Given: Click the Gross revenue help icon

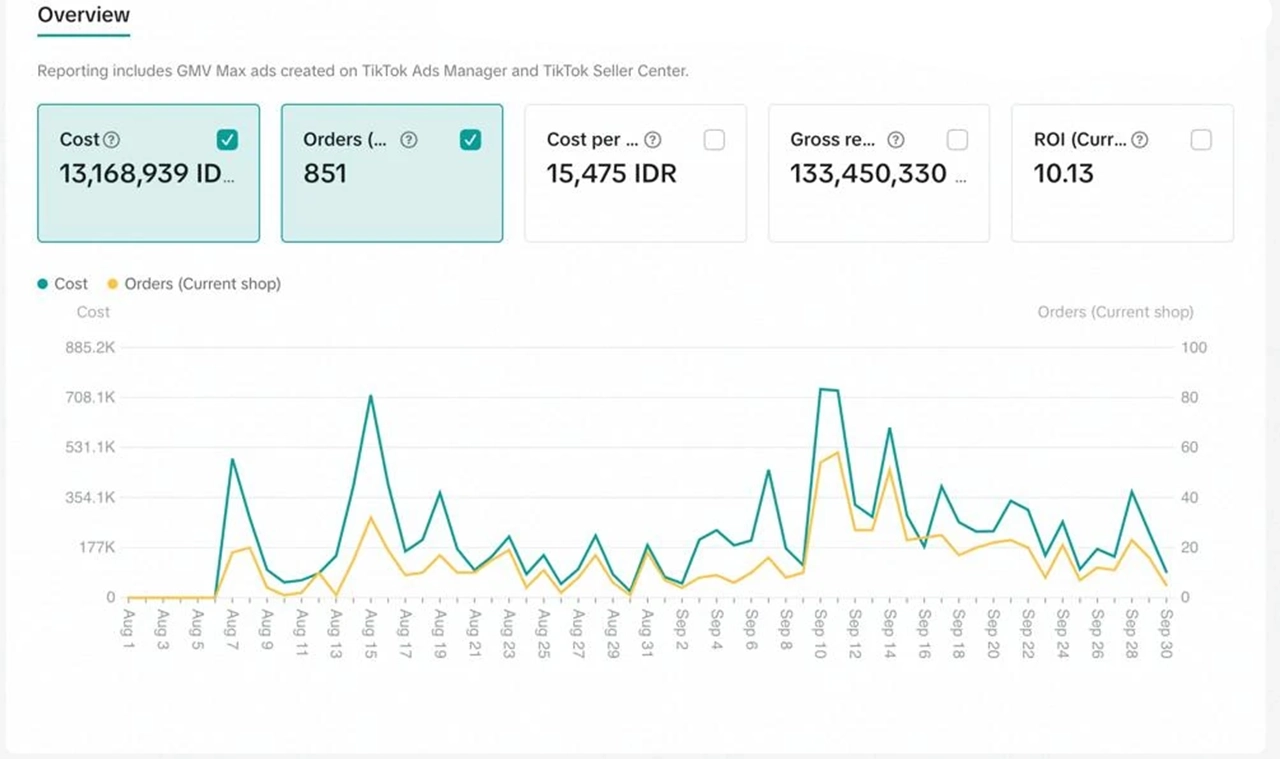Looking at the screenshot, I should (896, 140).
